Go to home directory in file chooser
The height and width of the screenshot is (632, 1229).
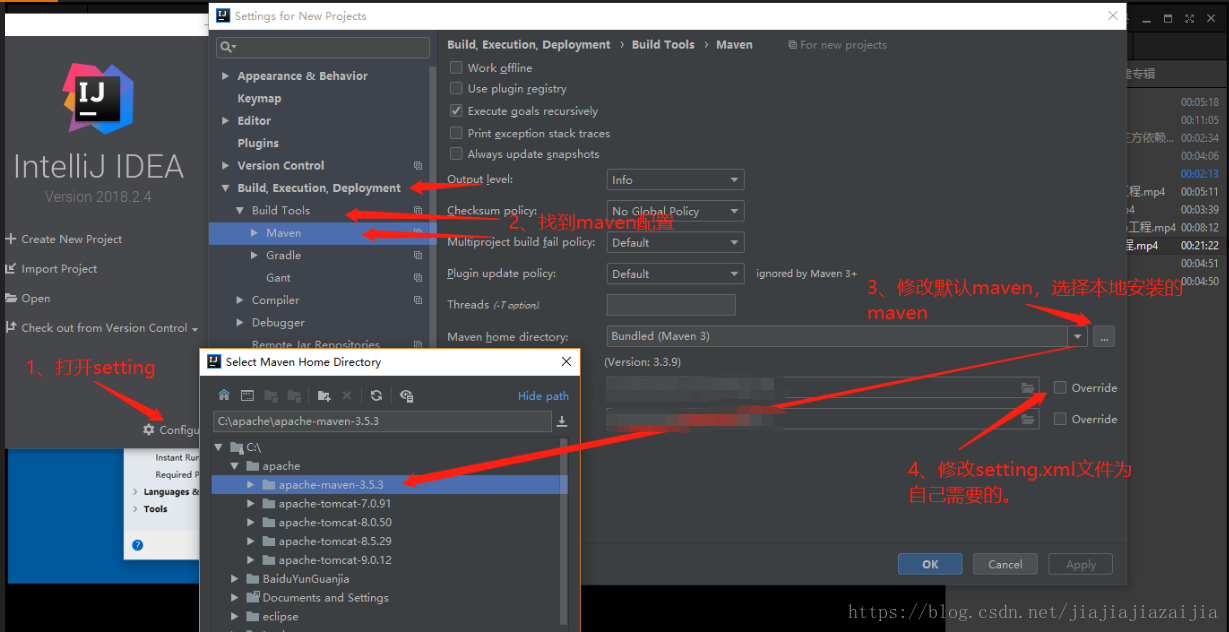tap(224, 395)
